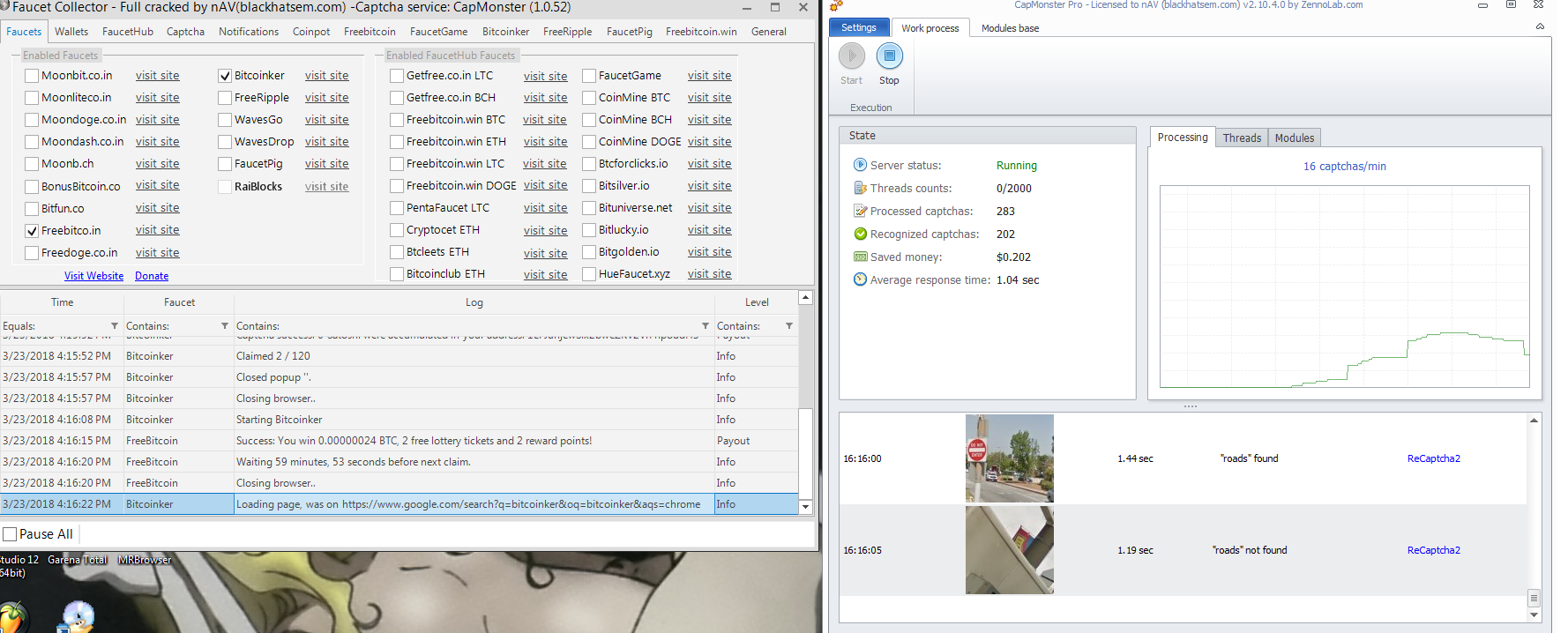Click the Processed captchas icon

pos(860,211)
